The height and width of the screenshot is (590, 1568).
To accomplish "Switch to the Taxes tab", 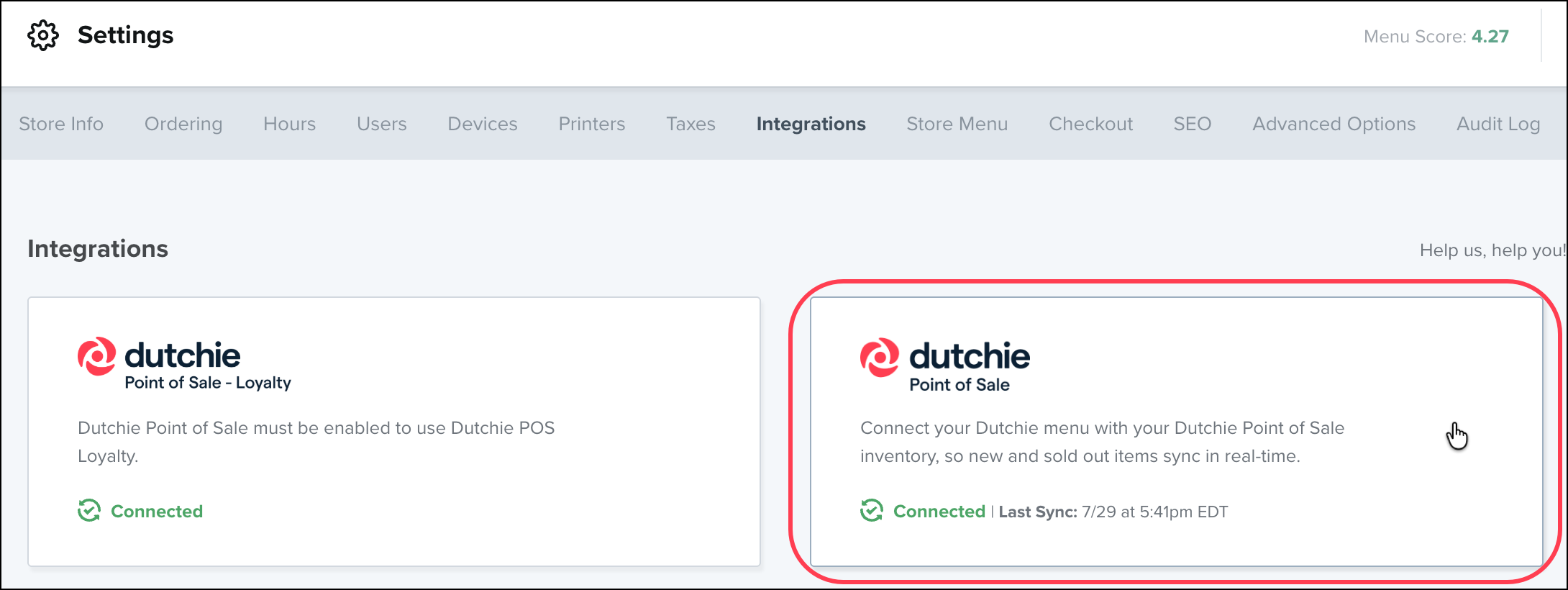I will pyautogui.click(x=690, y=124).
